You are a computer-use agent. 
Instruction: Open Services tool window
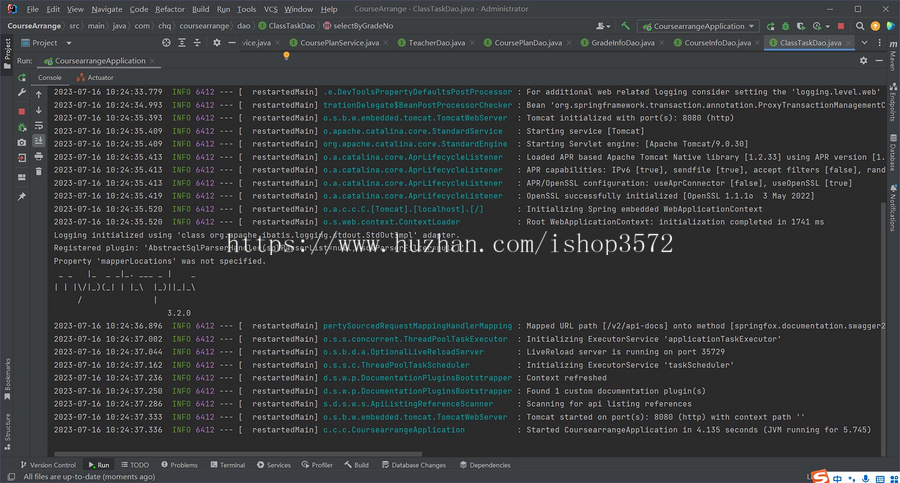[274, 465]
